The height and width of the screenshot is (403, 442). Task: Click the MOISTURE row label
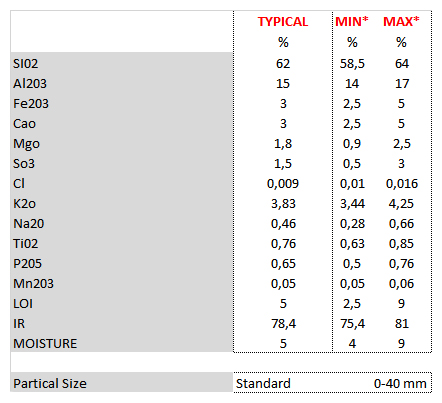pos(45,344)
